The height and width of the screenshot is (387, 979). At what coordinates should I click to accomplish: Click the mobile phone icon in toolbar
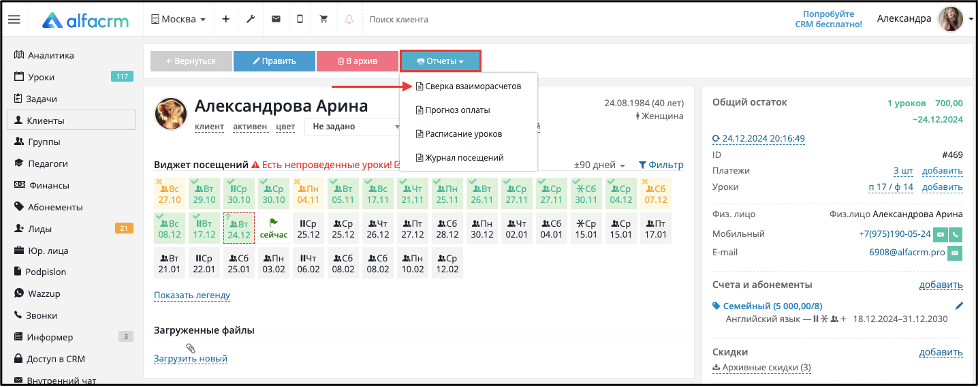pos(300,19)
